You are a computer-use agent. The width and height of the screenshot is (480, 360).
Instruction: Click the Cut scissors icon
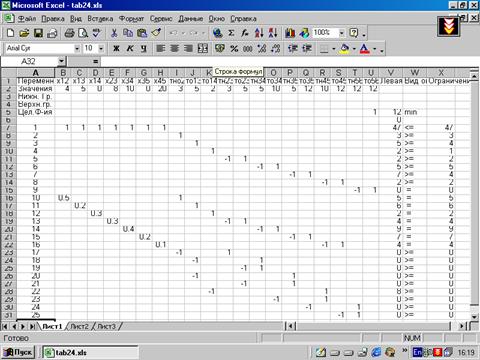[114, 33]
